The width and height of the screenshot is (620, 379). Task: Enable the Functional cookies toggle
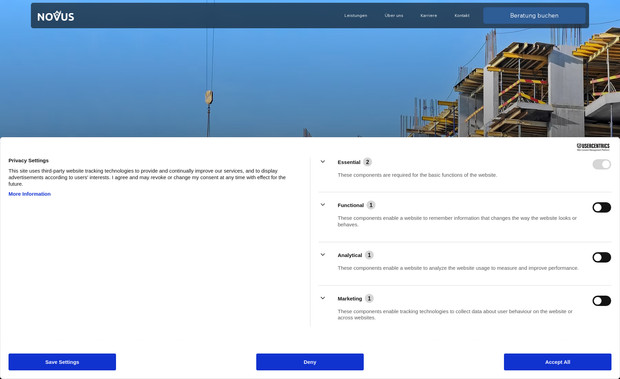tap(601, 207)
